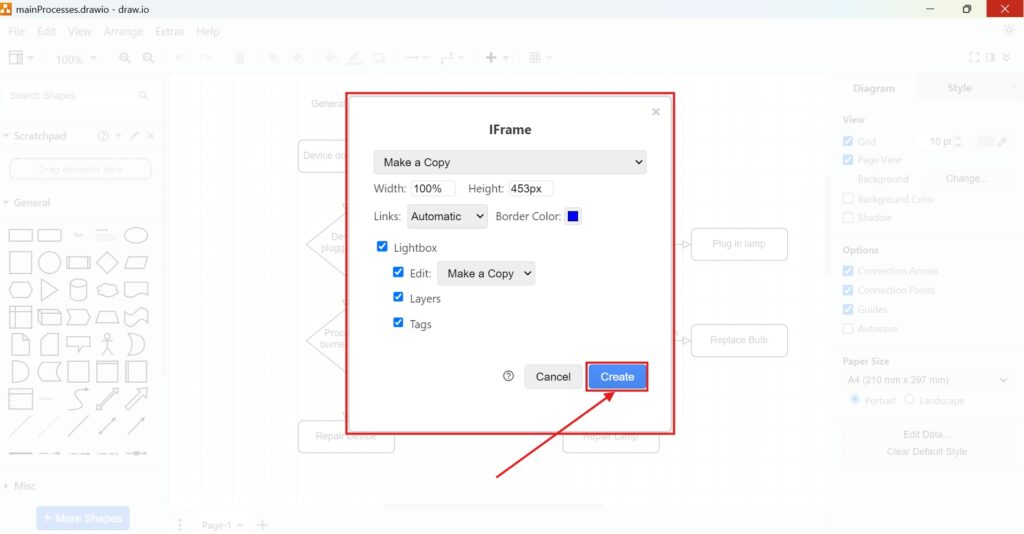Click the Height input field

point(531,189)
